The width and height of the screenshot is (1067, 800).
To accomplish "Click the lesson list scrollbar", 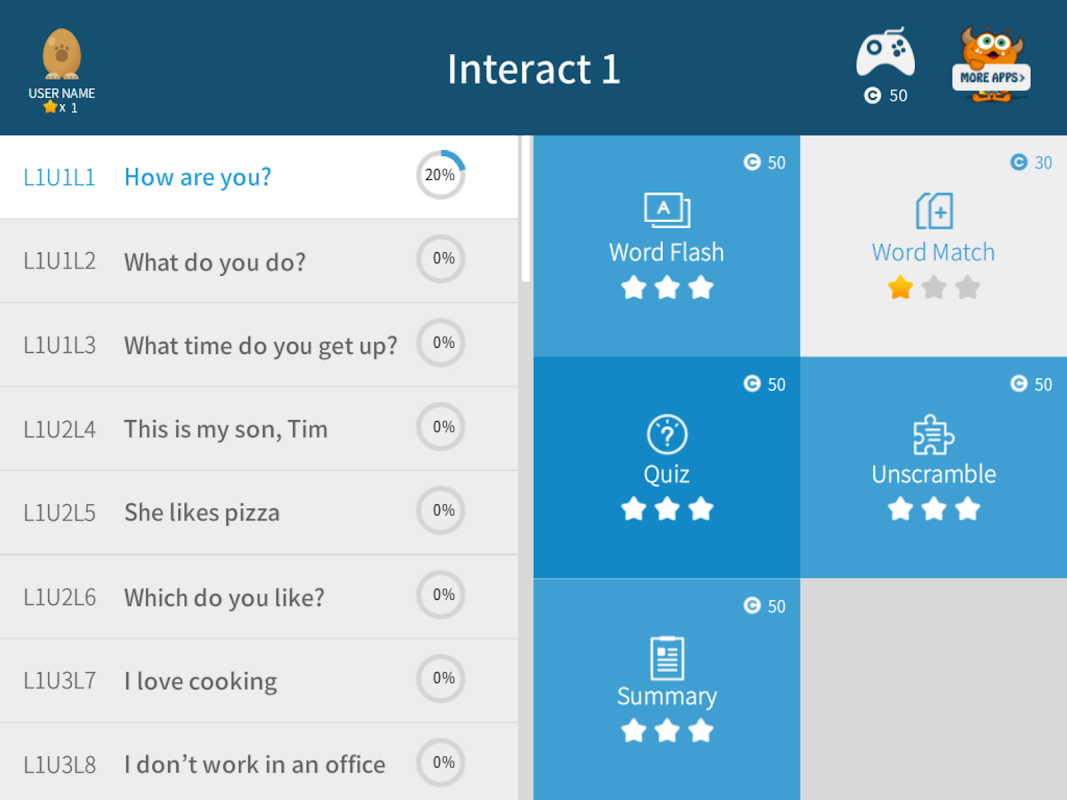I will pos(522,210).
